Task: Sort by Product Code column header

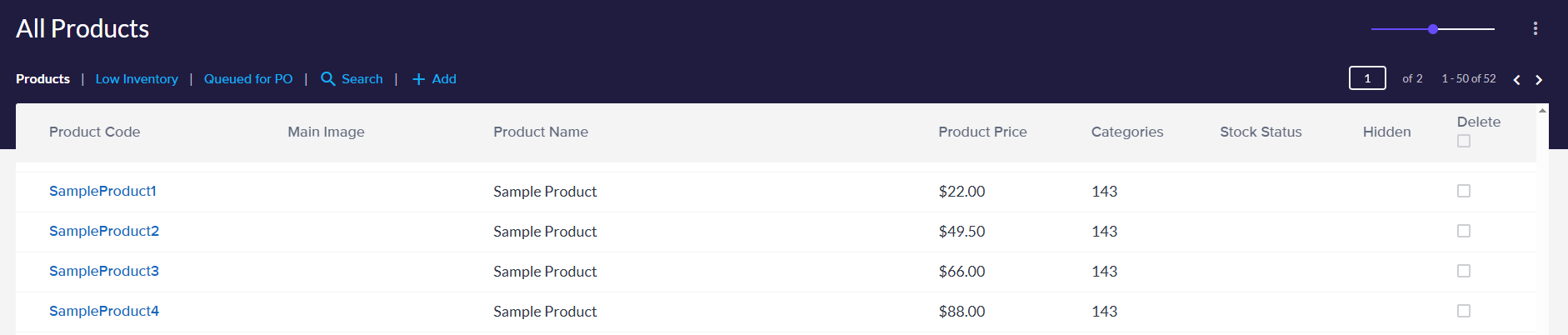Action: (x=94, y=132)
